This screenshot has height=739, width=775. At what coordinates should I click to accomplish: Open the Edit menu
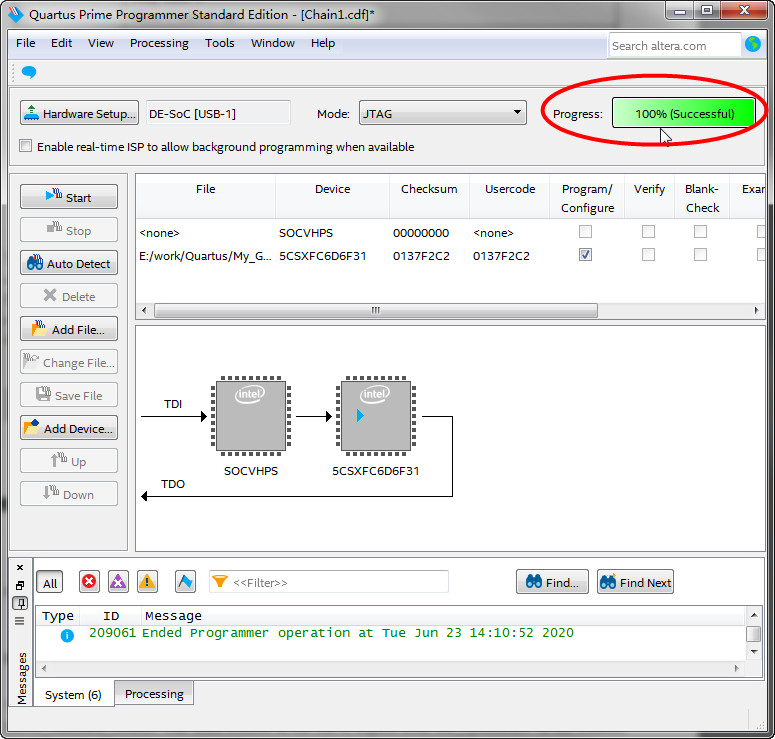(61, 43)
